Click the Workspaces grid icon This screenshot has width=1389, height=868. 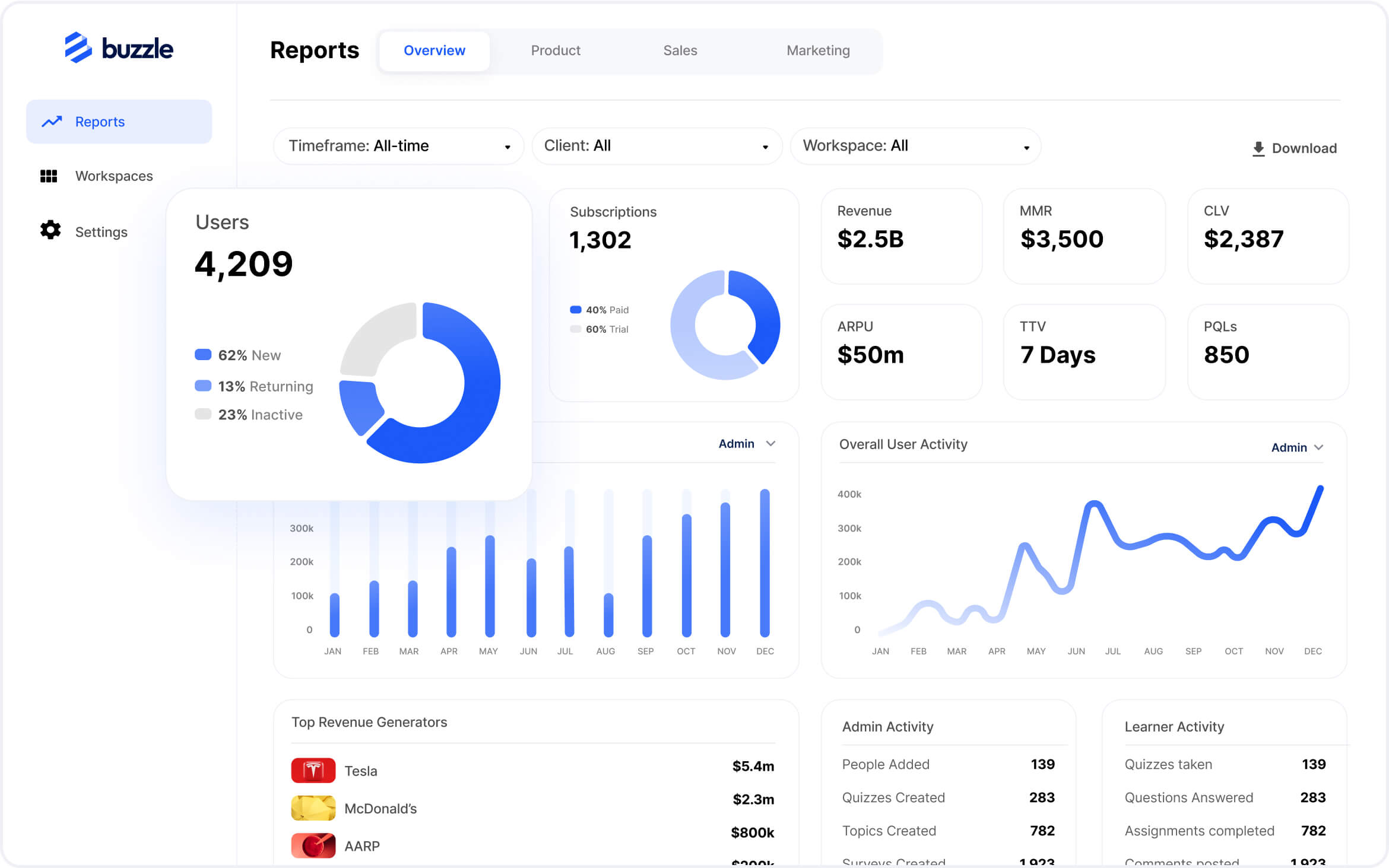click(x=49, y=176)
